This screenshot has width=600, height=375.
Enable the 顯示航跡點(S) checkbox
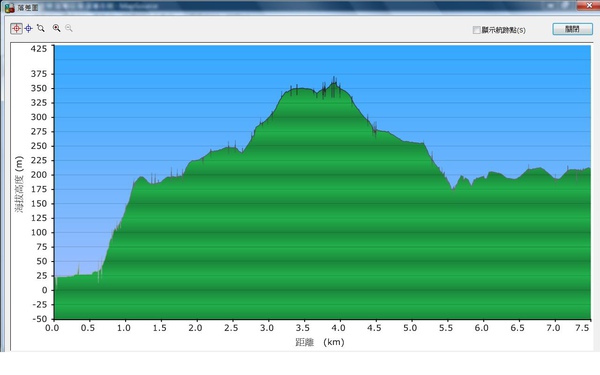click(x=476, y=30)
